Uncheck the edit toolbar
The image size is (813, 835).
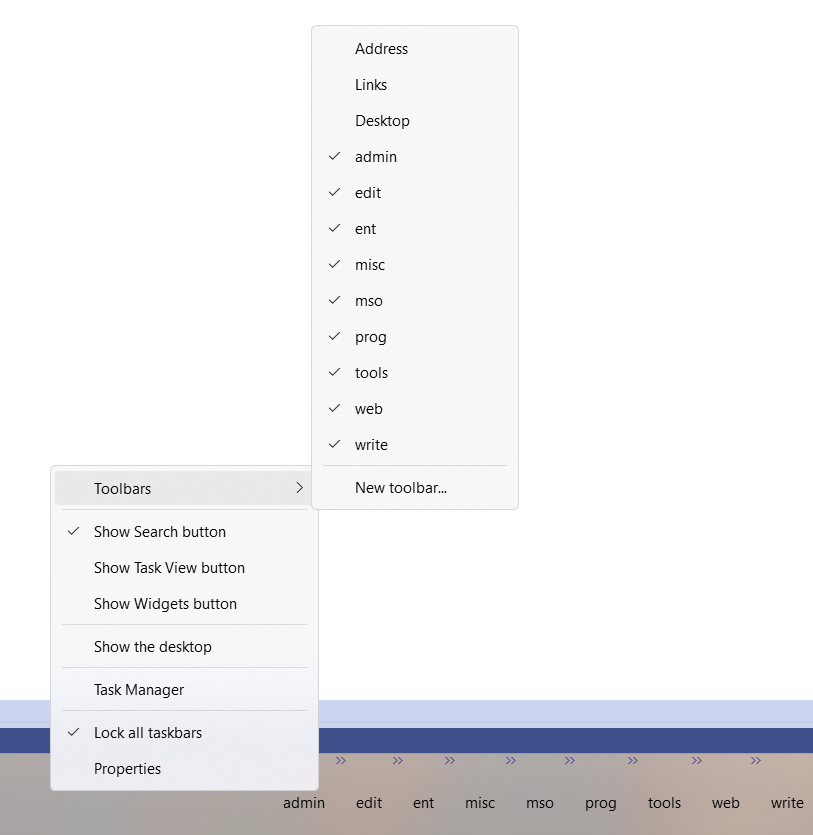(415, 193)
